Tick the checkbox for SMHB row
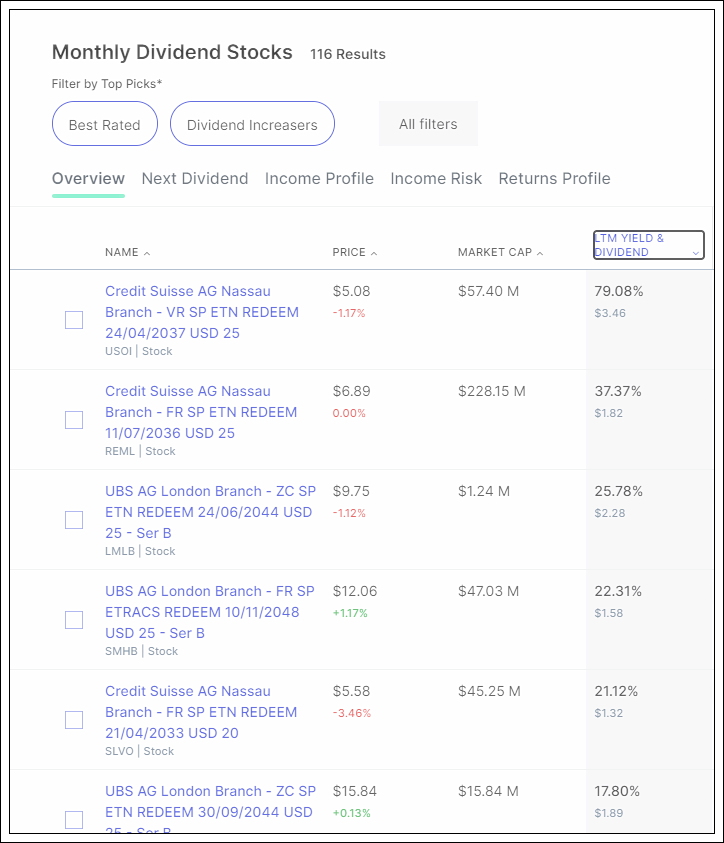 [x=74, y=620]
